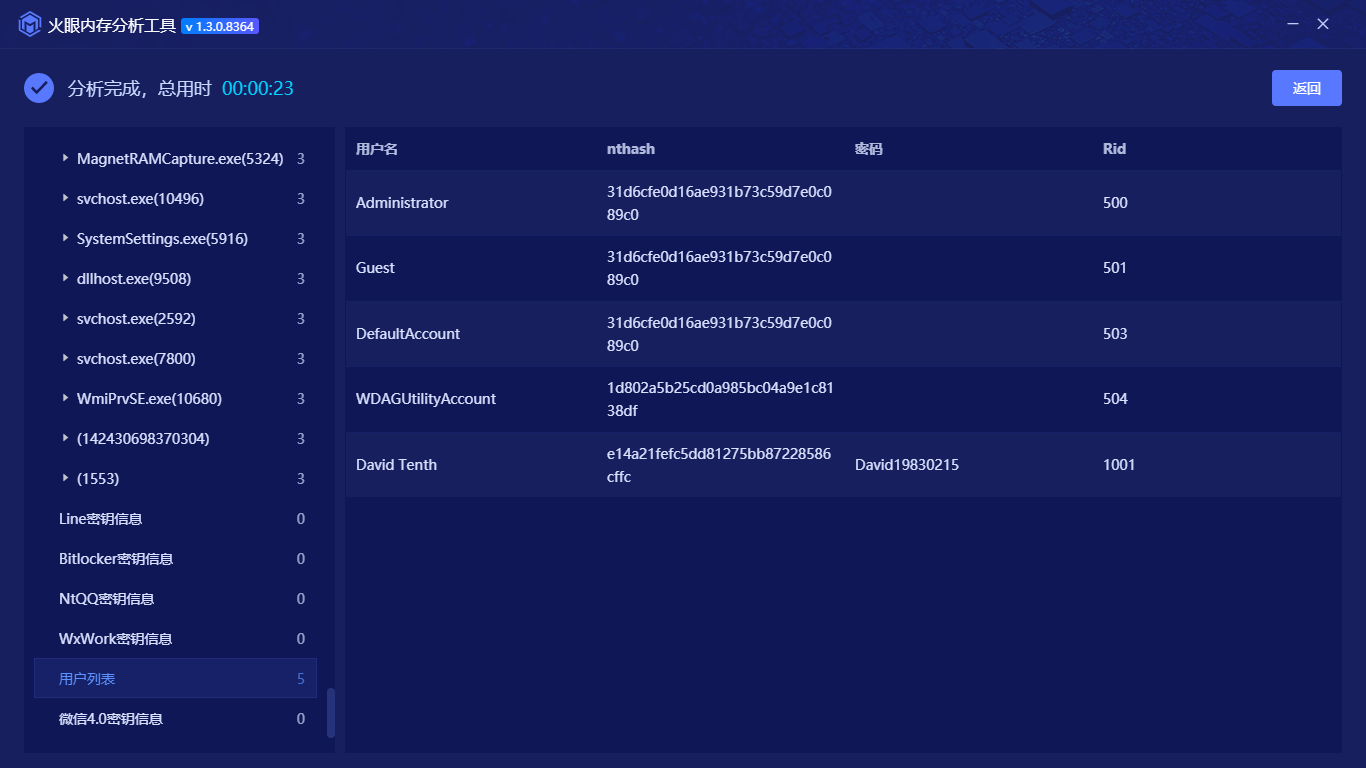Open the NtQQ密钥信息 category

coord(107,599)
